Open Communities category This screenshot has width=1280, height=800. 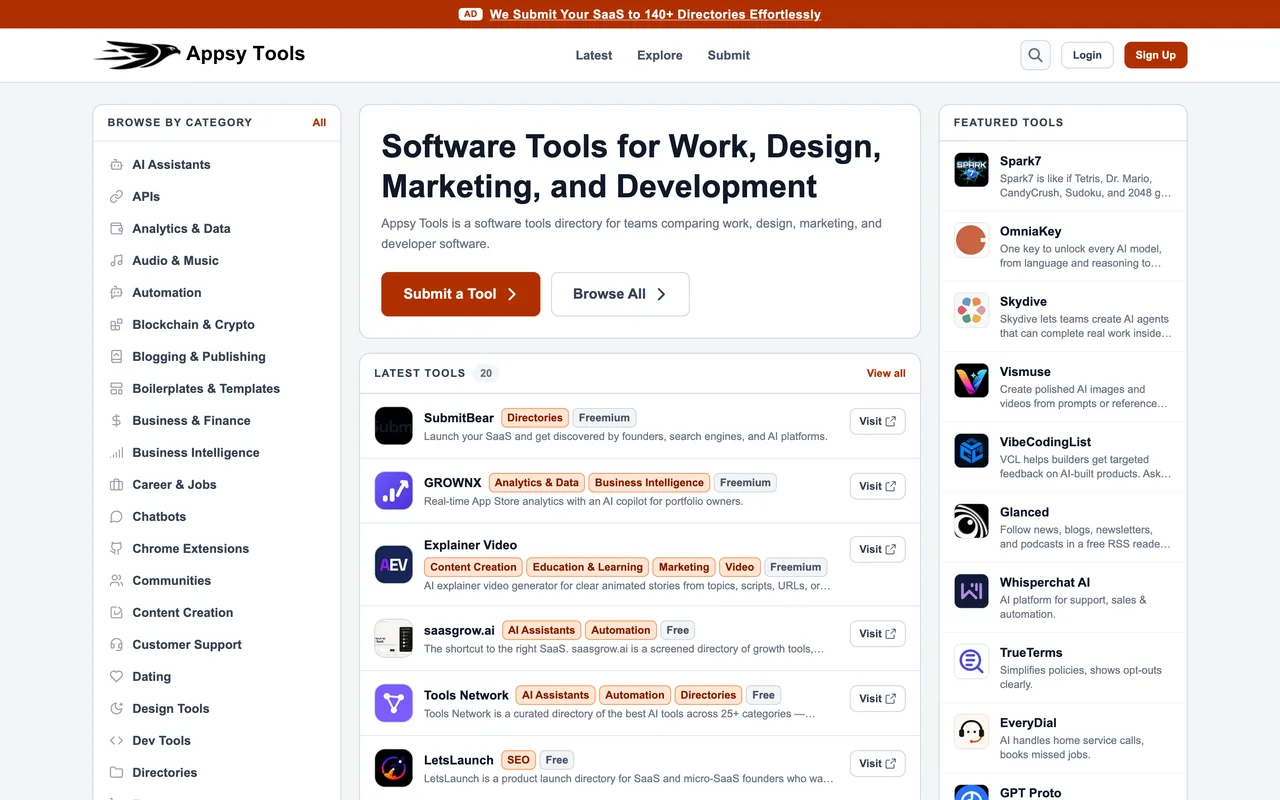point(172,581)
